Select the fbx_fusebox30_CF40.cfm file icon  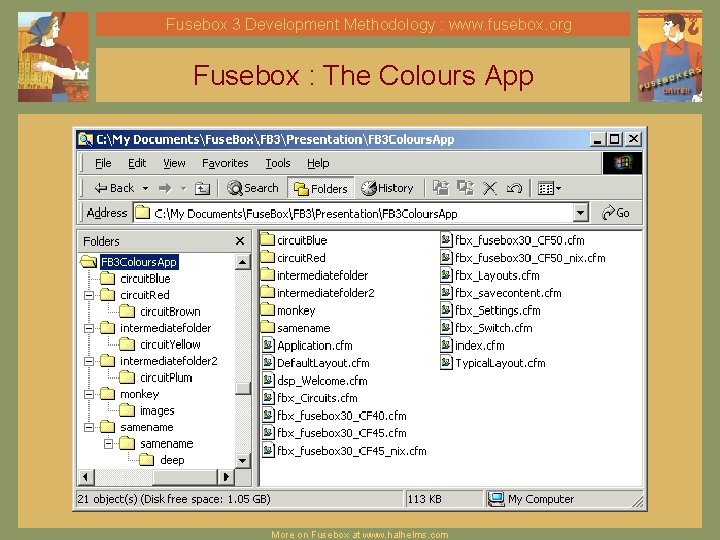coord(268,415)
